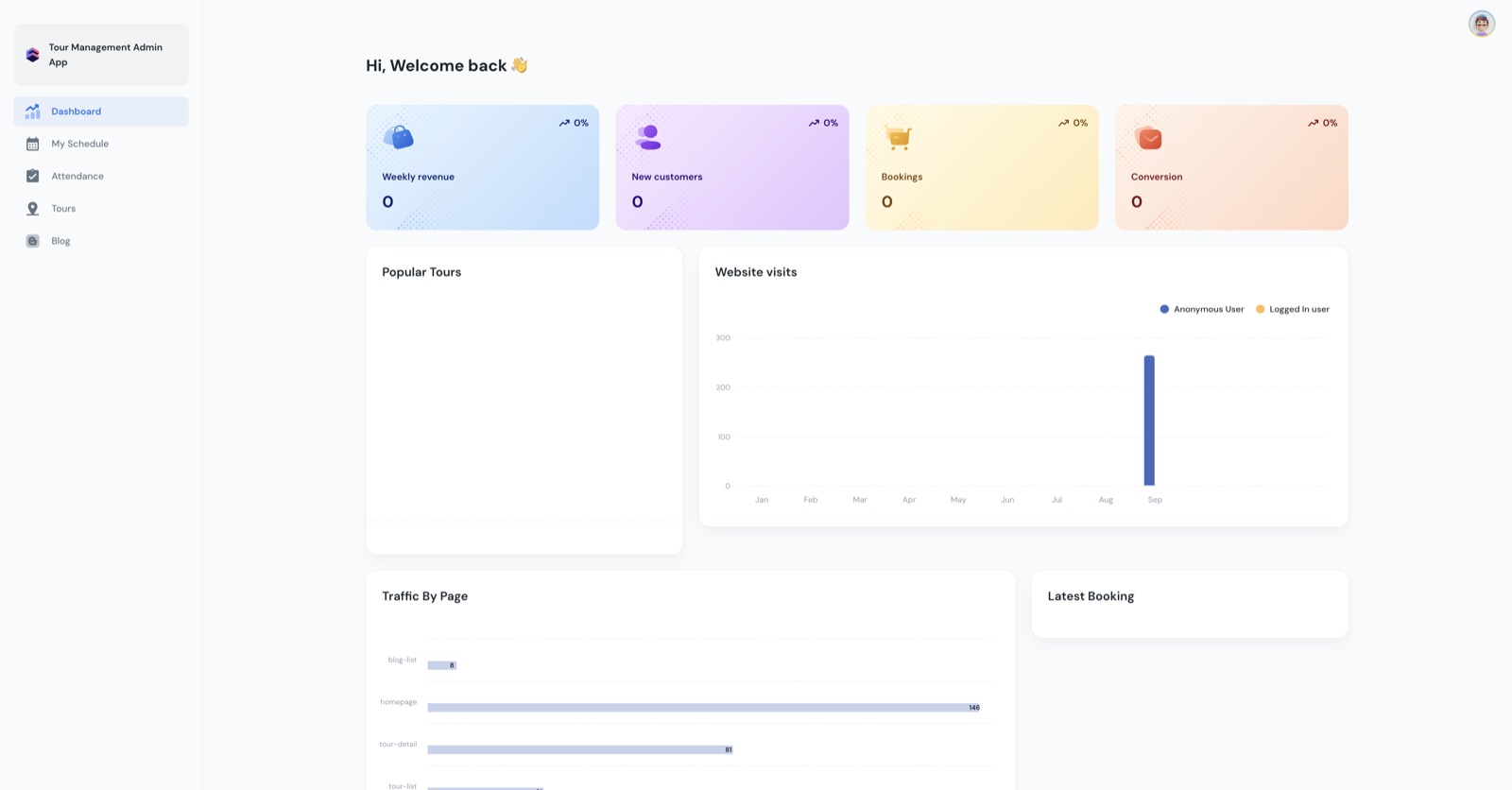Click the 81 value on tour-detail bar
Screen dimensions: 1512x790
coord(729,749)
